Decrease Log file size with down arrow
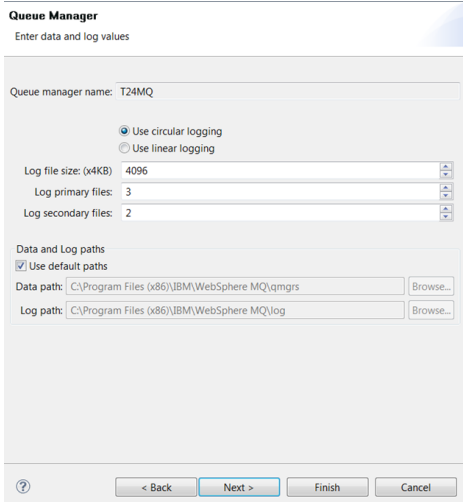The height and width of the screenshot is (502, 468). [446, 174]
